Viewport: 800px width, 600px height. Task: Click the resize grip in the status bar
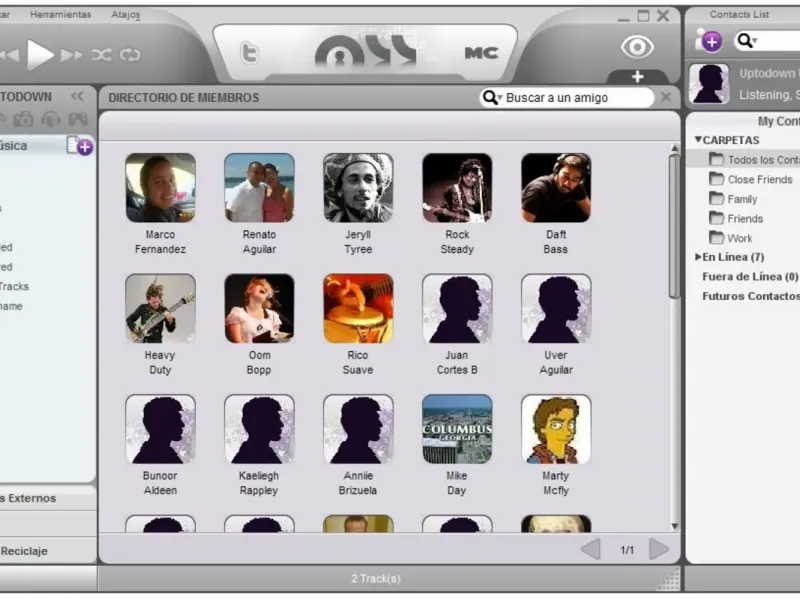(670, 581)
